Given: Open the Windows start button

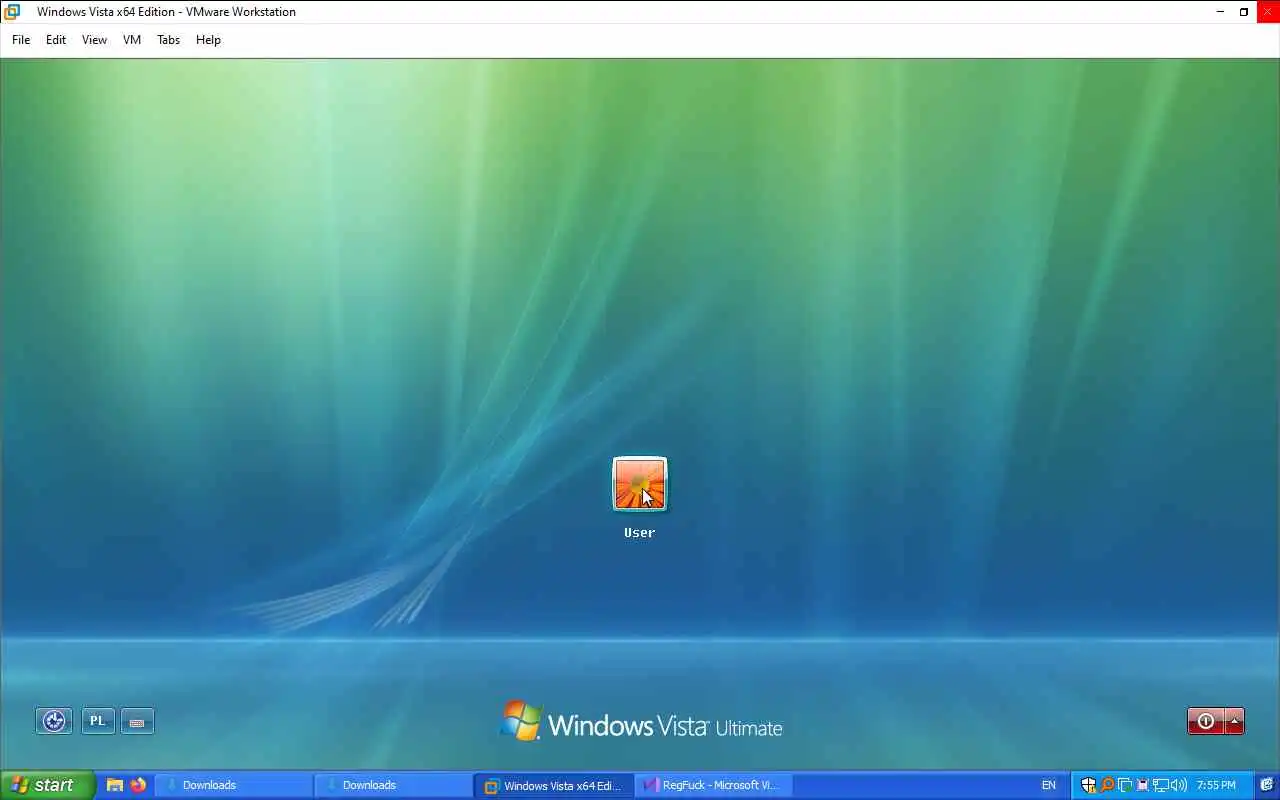Looking at the screenshot, I should 47,785.
